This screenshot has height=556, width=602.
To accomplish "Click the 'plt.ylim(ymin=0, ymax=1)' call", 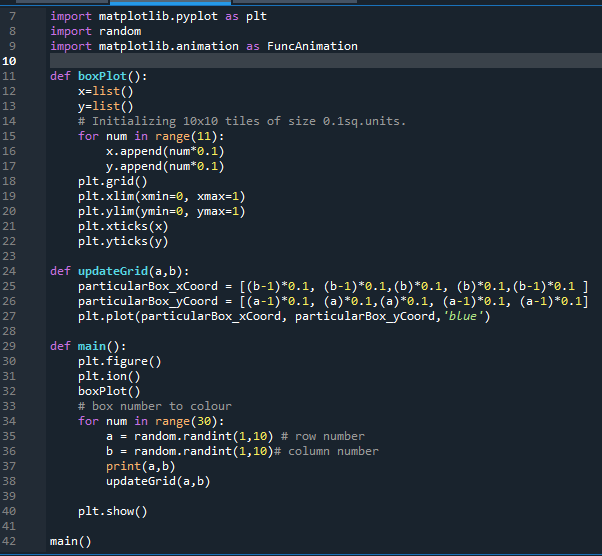I will 162,211.
